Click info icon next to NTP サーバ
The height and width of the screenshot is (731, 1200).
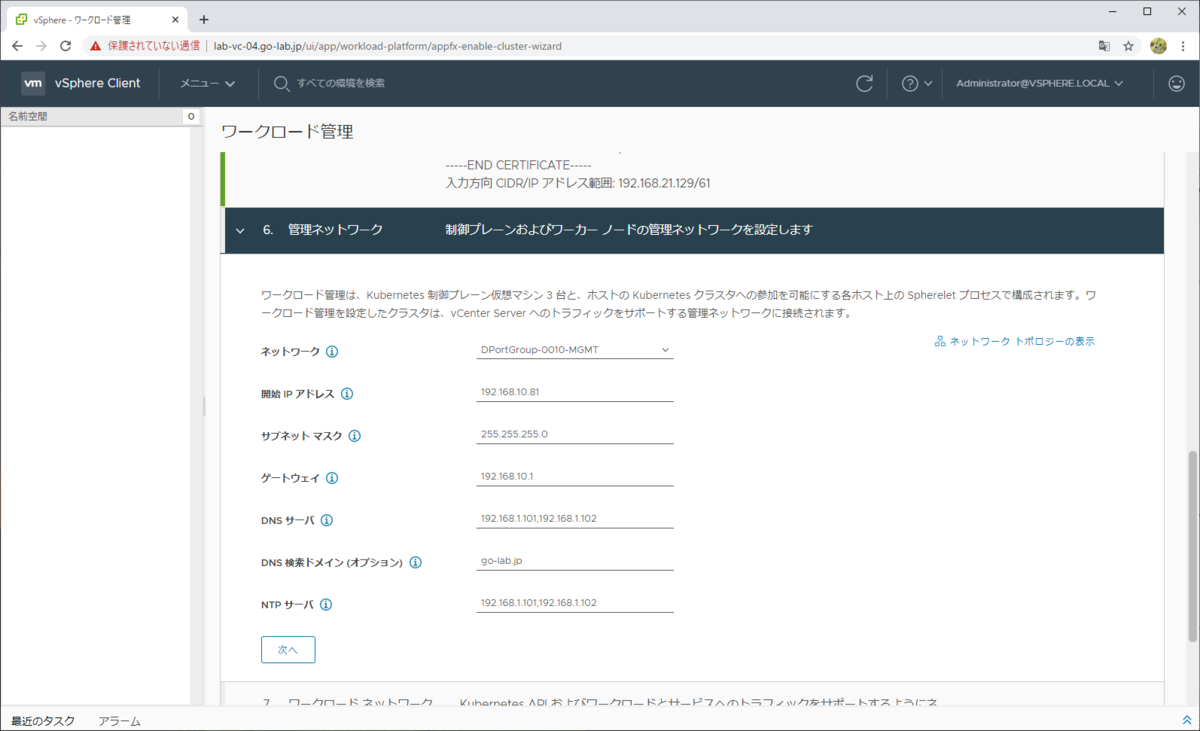[326, 604]
